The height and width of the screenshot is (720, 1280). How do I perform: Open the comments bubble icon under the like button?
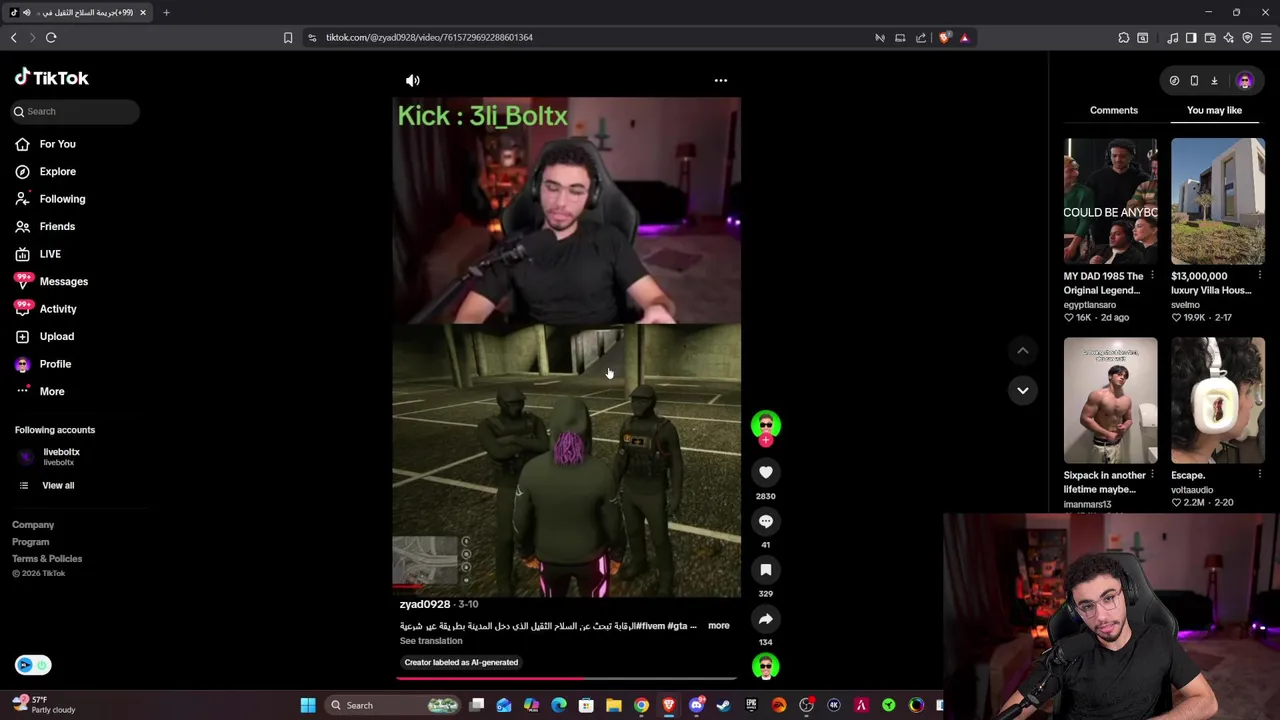[x=766, y=521]
